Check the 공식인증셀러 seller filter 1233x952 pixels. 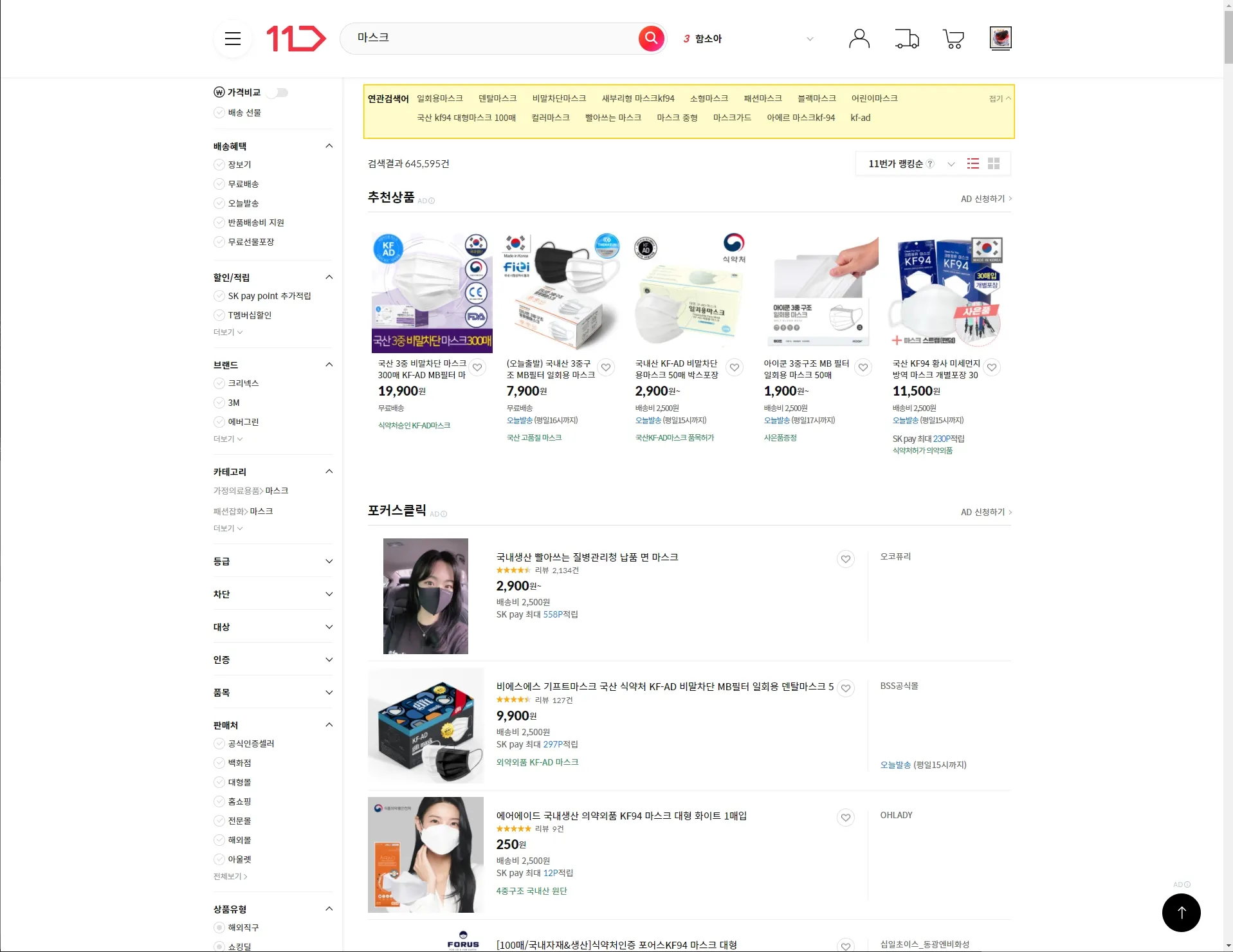219,744
